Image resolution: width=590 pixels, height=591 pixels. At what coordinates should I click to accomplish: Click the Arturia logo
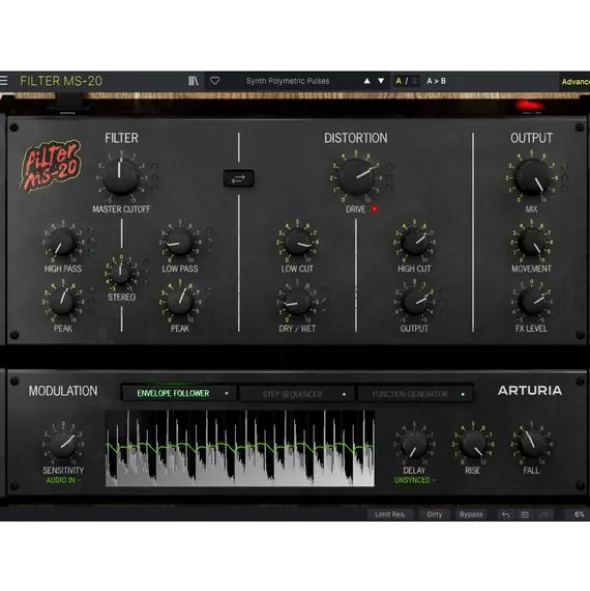point(530,391)
